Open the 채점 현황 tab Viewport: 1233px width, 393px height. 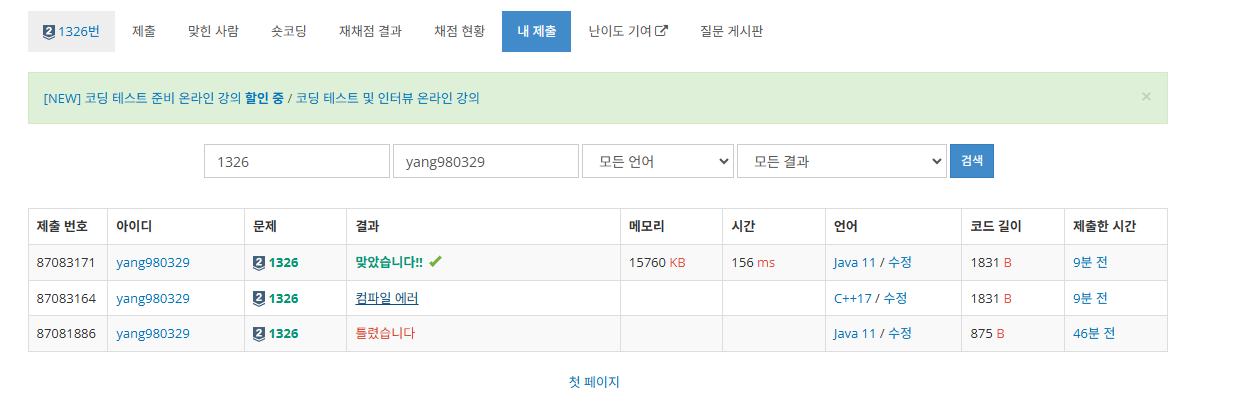[459, 32]
